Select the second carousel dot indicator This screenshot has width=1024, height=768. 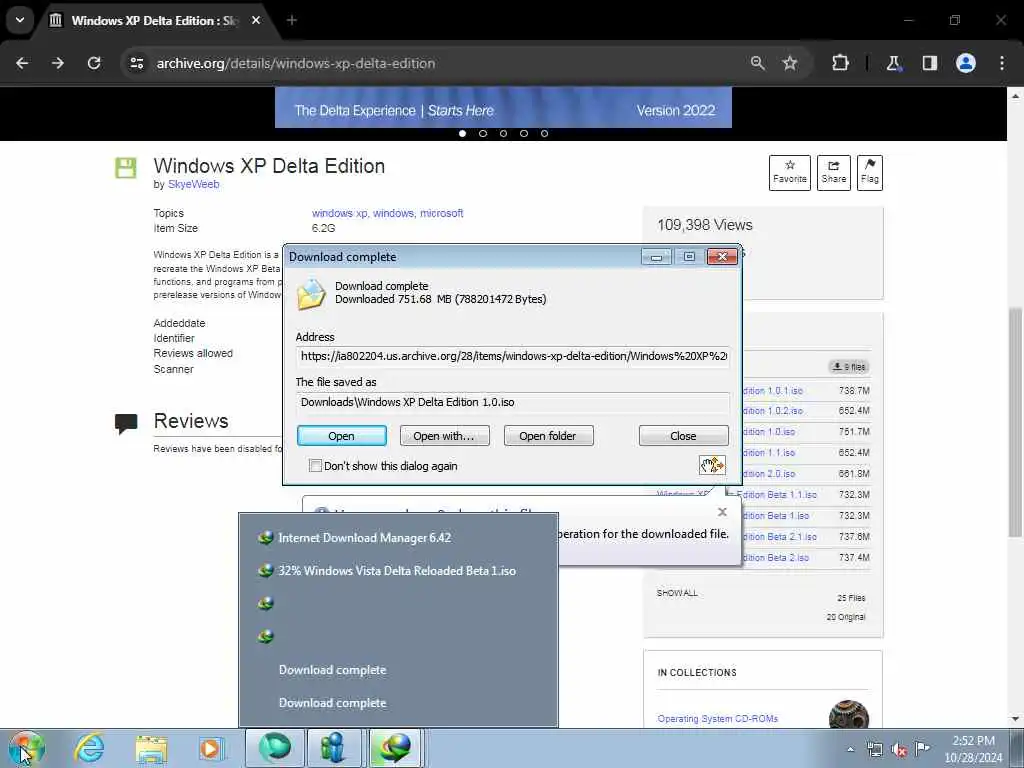(x=483, y=133)
